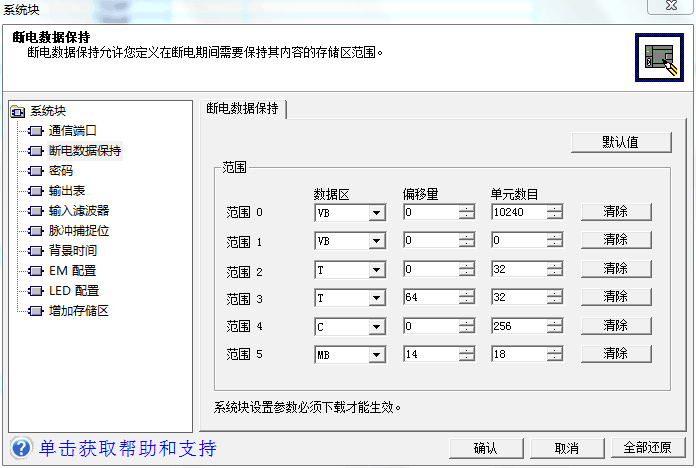Click the 全部还原 button
Image resolution: width=696 pixels, height=468 pixels.
pos(647,448)
